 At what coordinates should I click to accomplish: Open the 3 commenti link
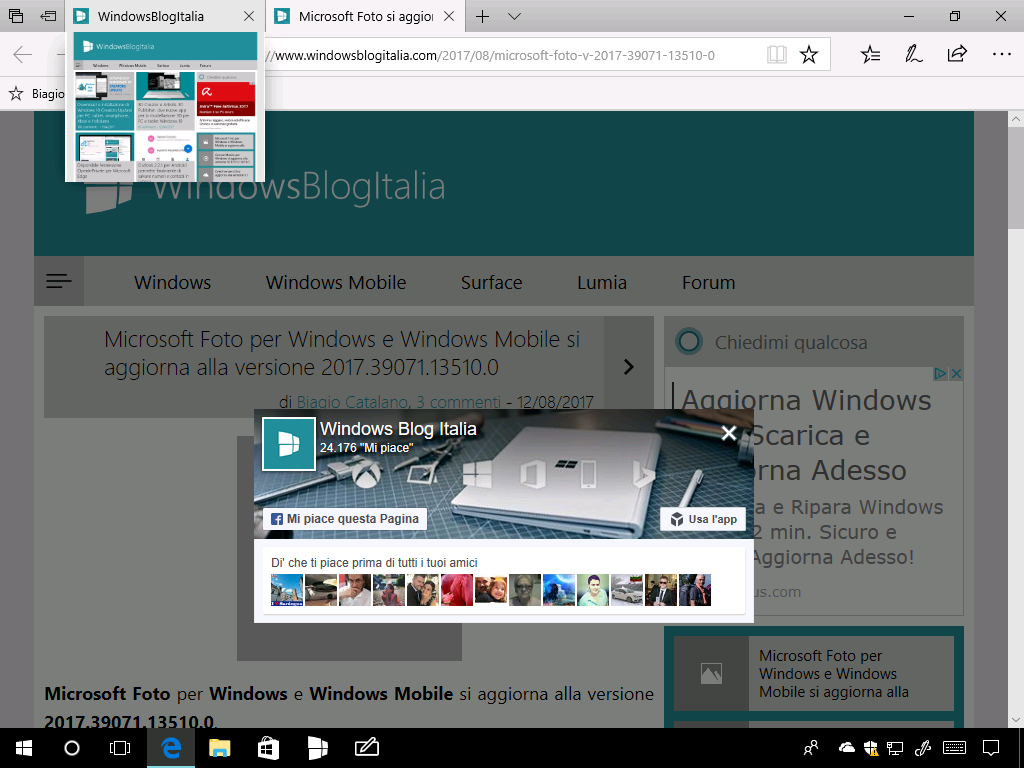coord(458,402)
